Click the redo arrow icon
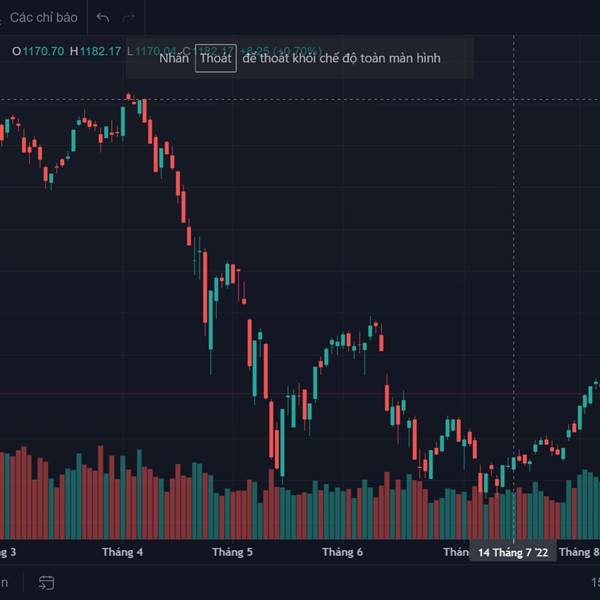 [129, 18]
